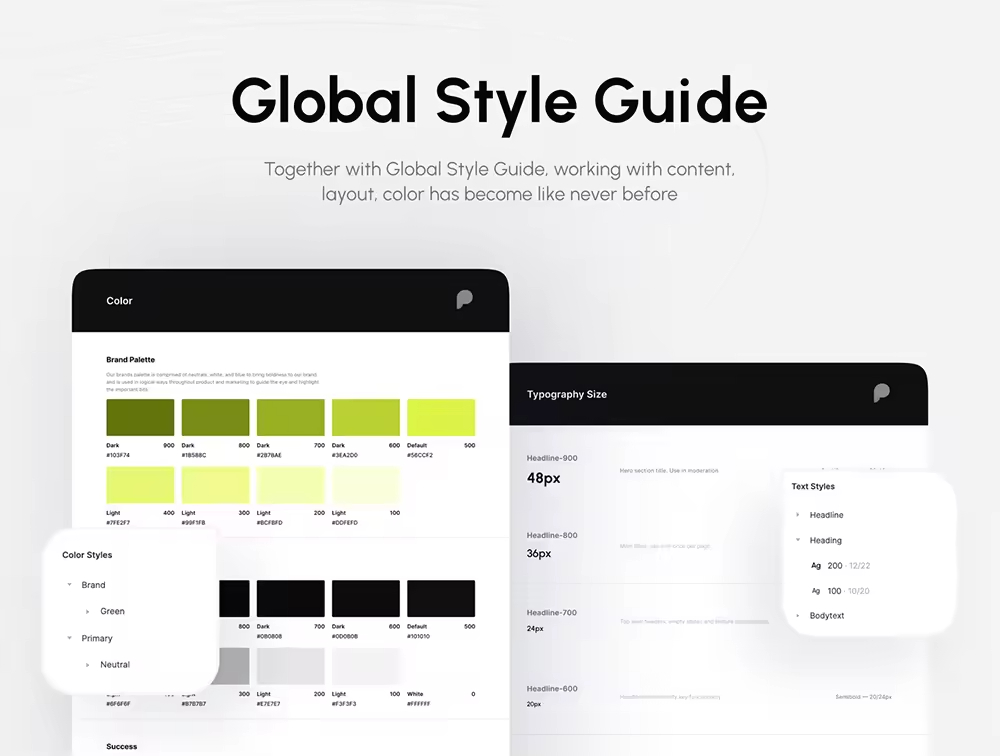Pick the black Dark 600 swatch #0D0B0B
This screenshot has height=756, width=1000.
click(366, 598)
